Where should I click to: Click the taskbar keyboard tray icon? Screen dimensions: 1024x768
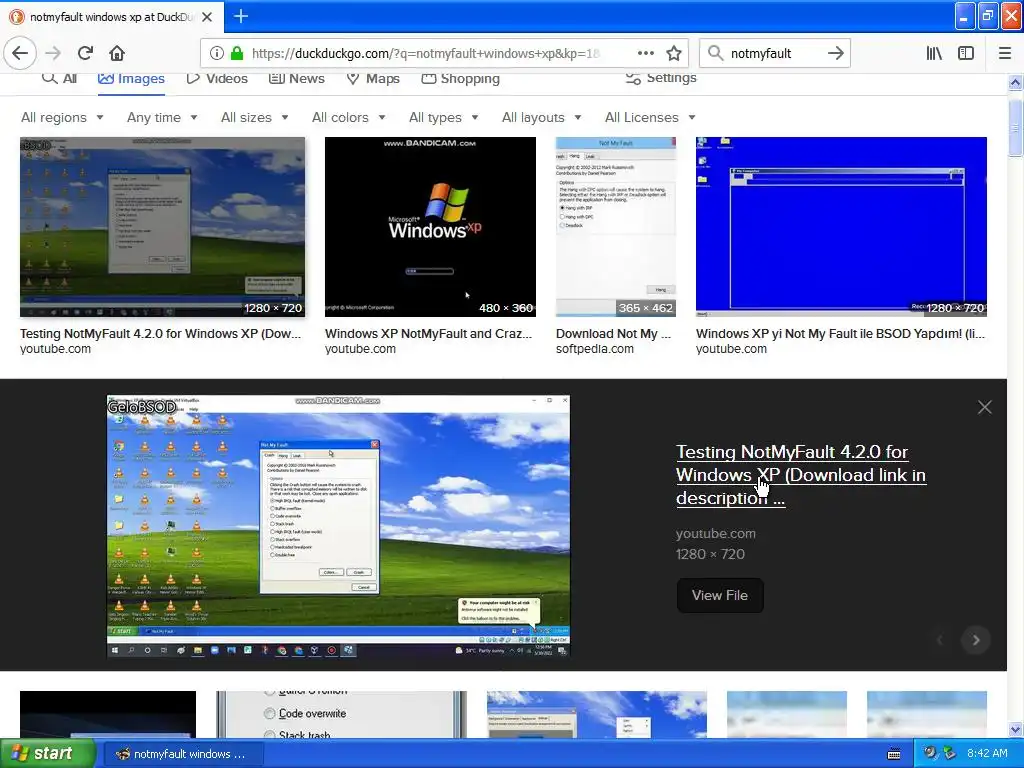894,754
